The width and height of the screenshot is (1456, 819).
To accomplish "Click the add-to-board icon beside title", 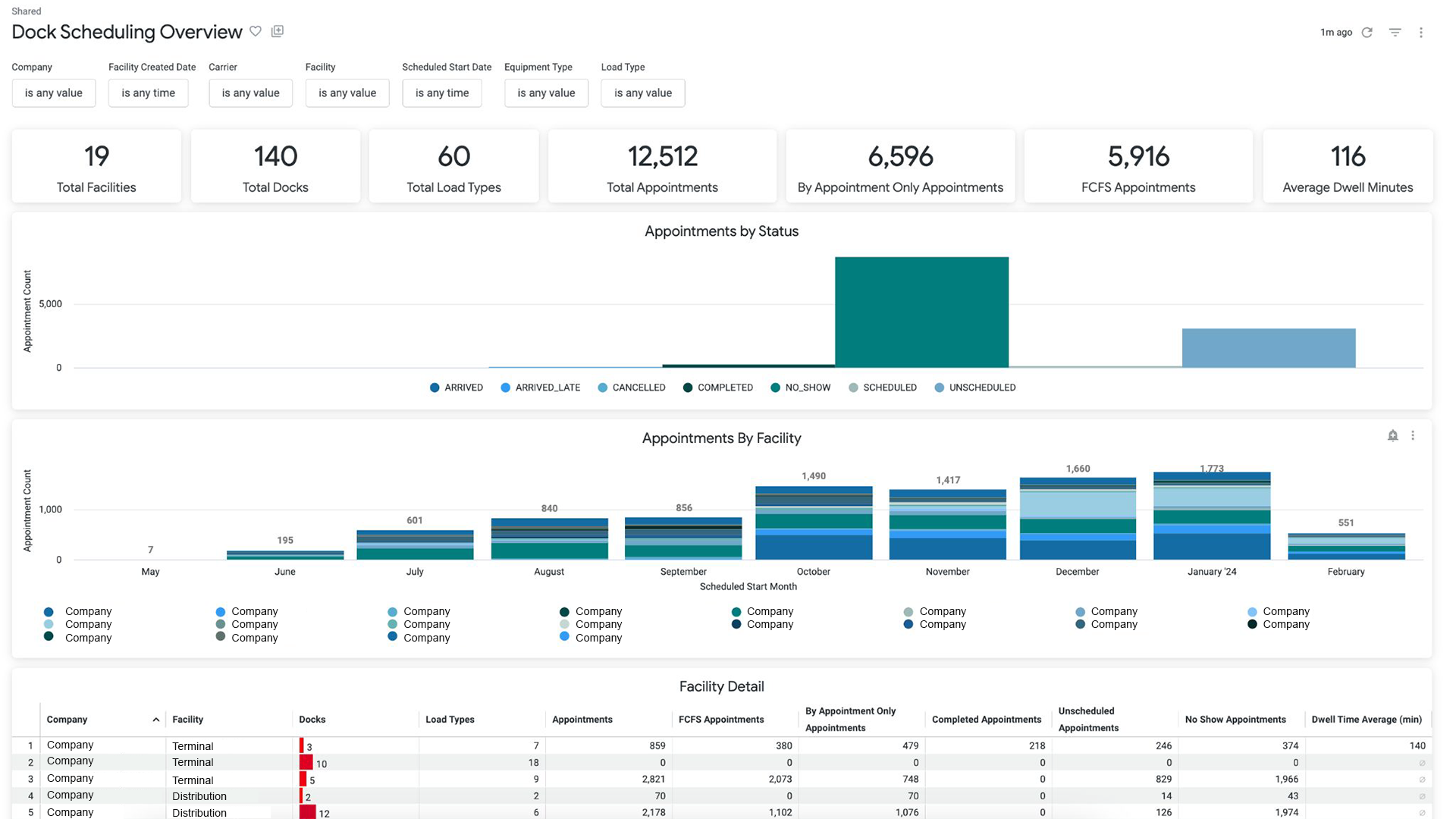I will [x=278, y=31].
